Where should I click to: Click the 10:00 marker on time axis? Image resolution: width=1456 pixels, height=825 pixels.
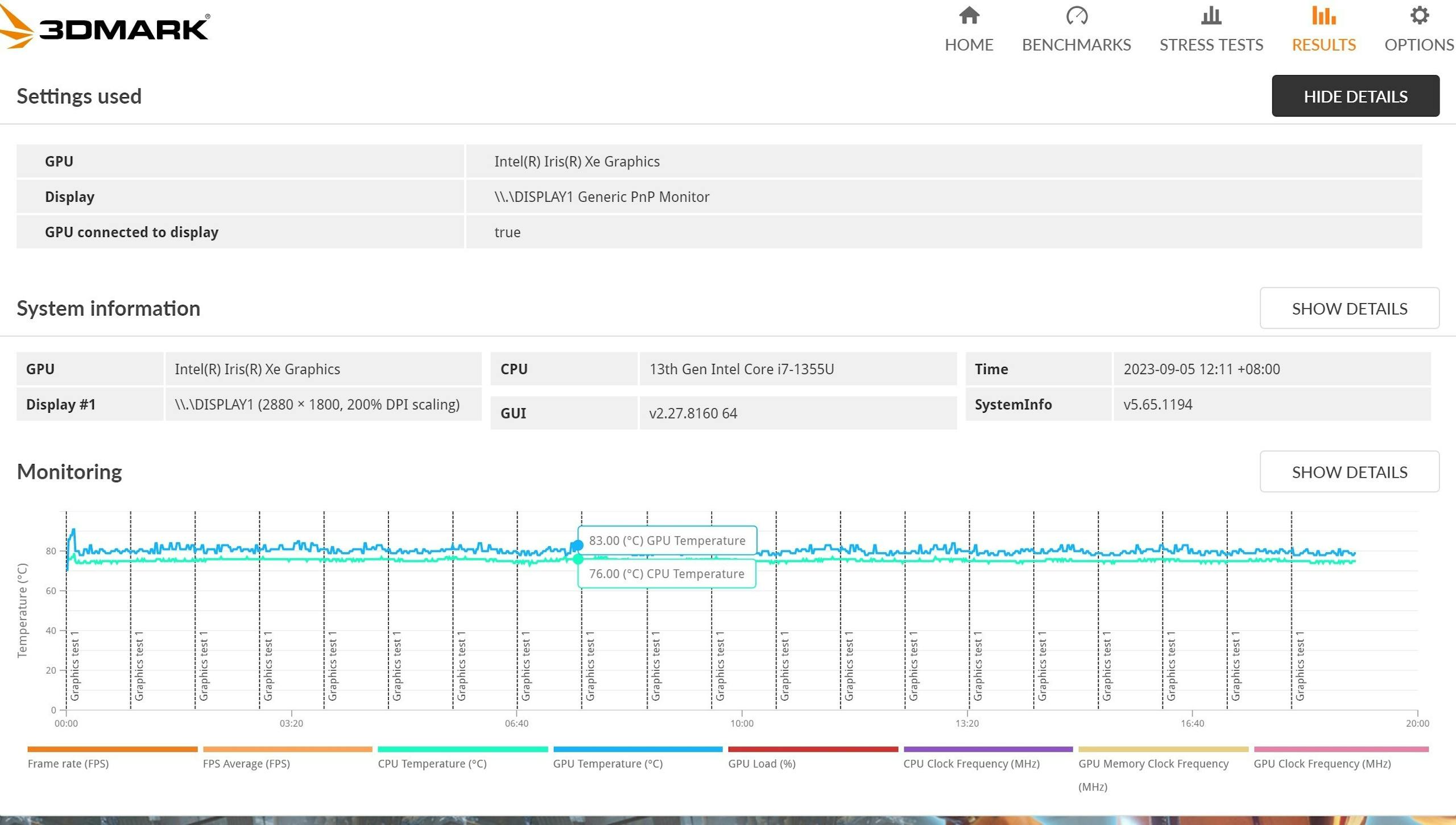point(742,723)
